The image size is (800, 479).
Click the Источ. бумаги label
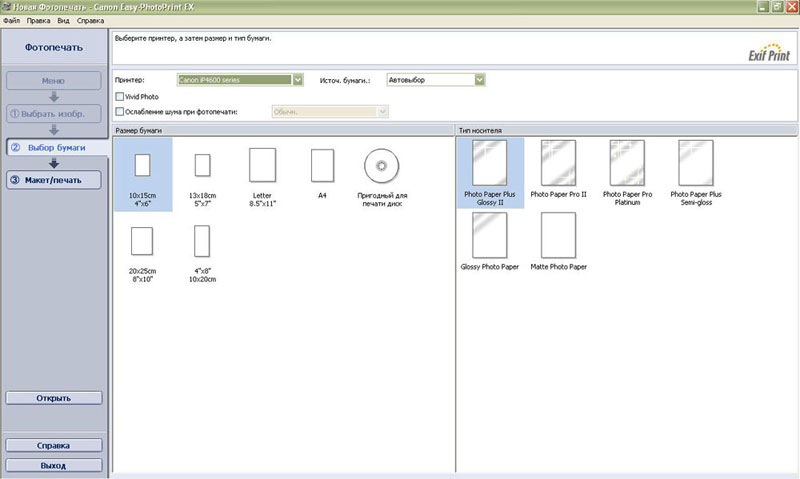(x=345, y=80)
